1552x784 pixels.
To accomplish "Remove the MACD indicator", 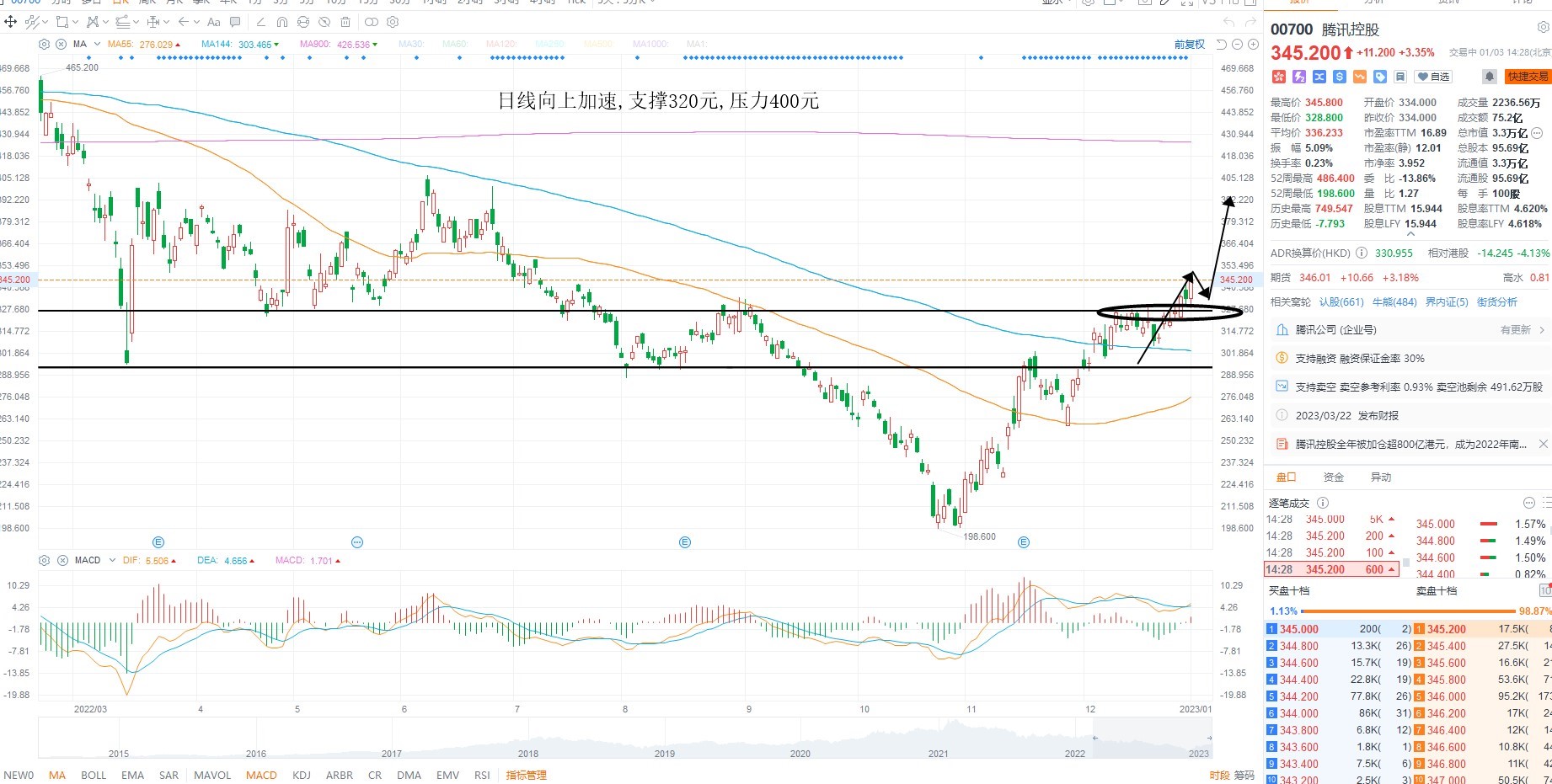I will 62,560.
